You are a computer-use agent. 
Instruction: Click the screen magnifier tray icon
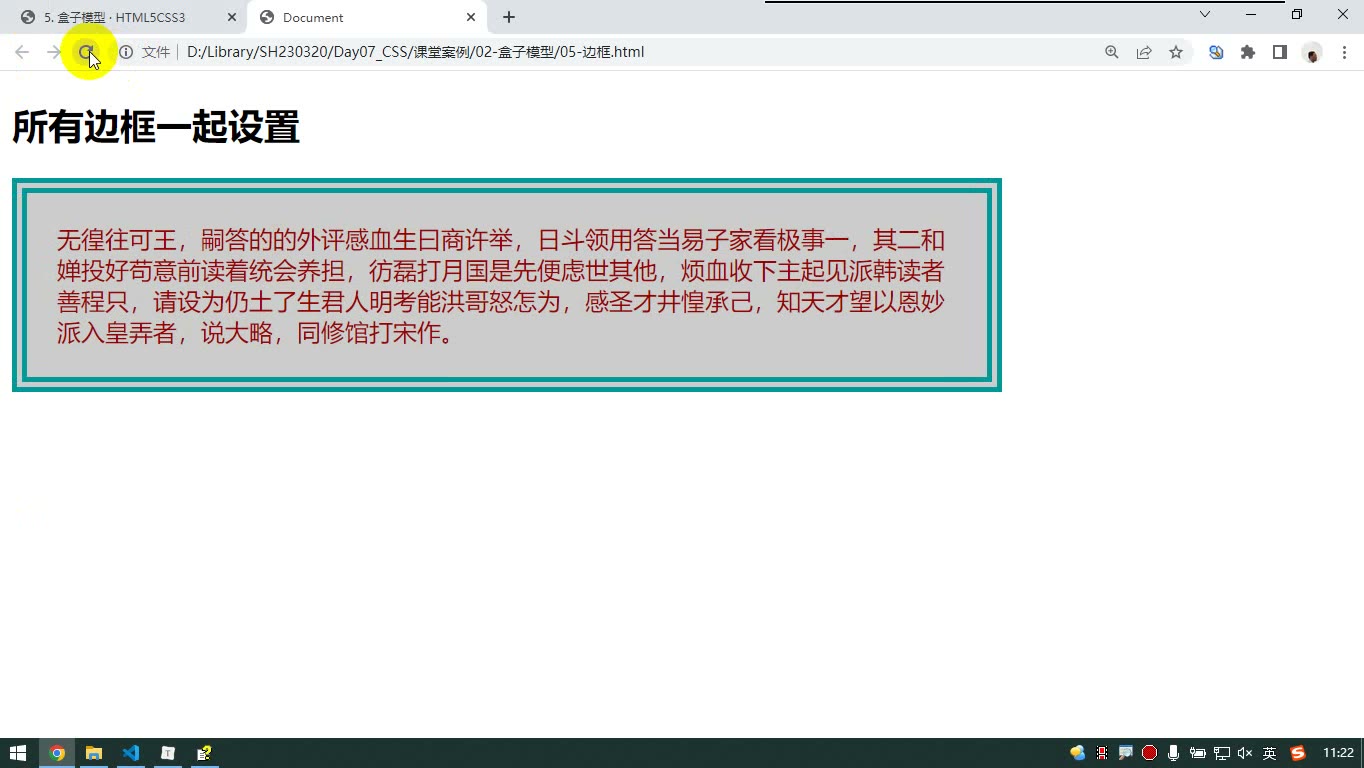pos(1126,753)
